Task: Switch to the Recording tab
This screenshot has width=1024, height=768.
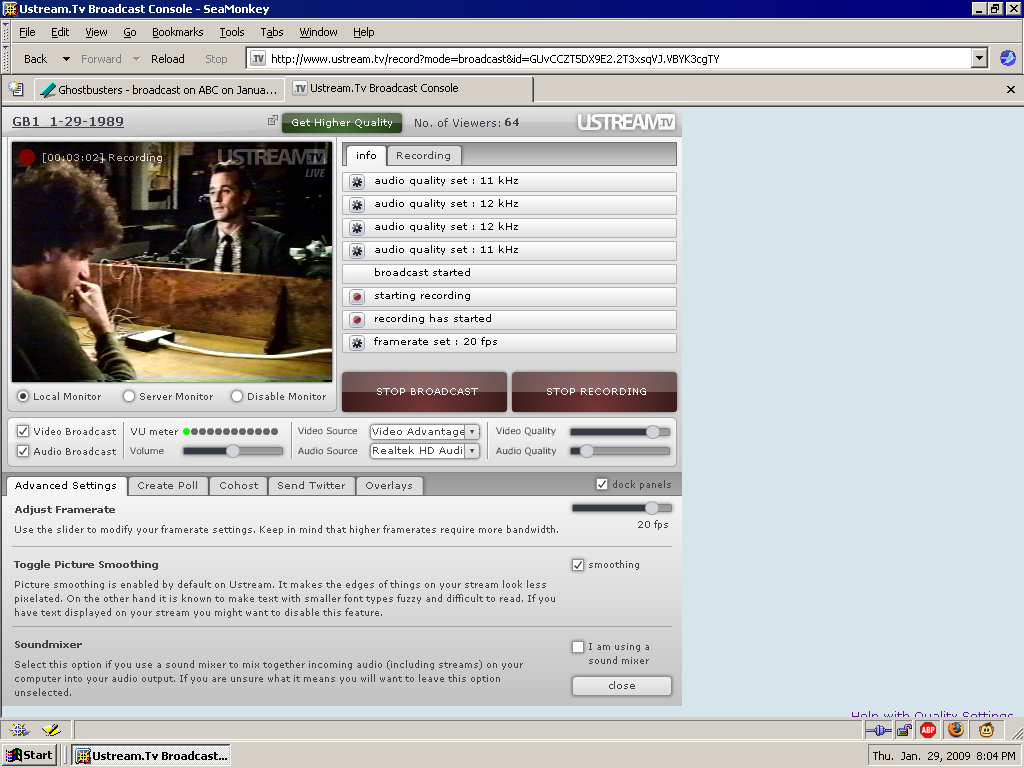Action: click(423, 155)
